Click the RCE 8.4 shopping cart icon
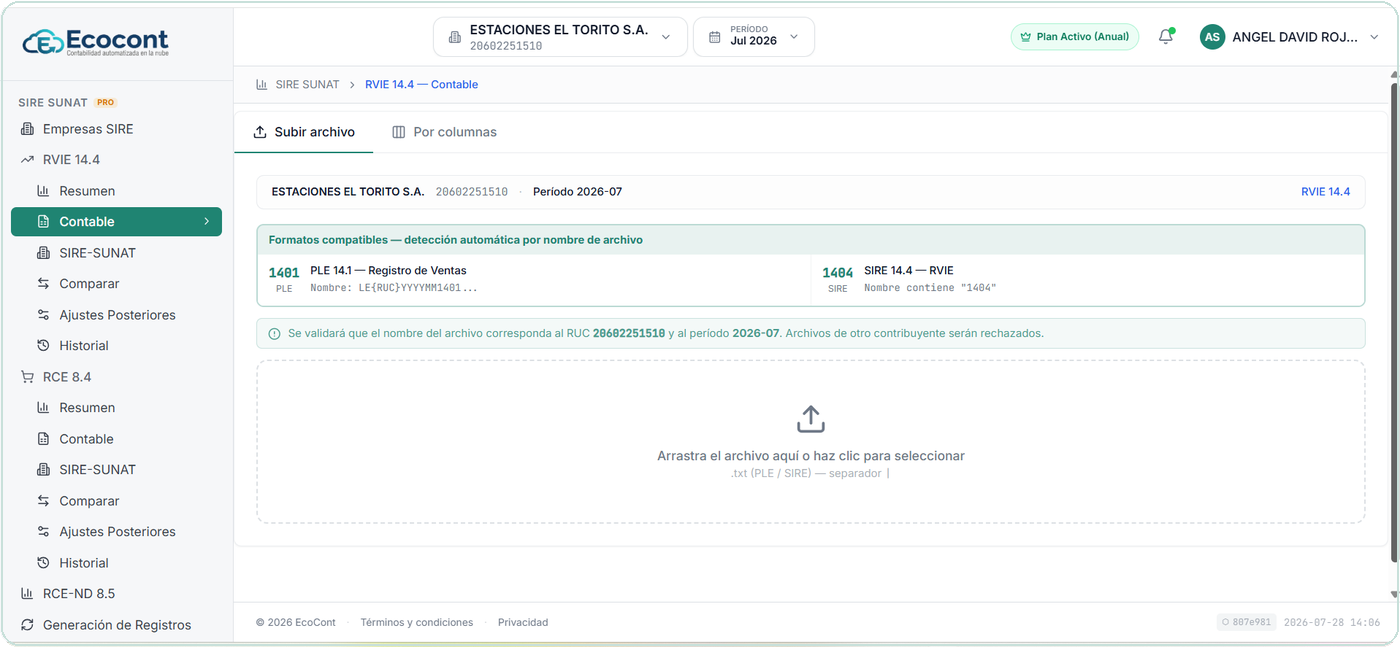 (27, 377)
